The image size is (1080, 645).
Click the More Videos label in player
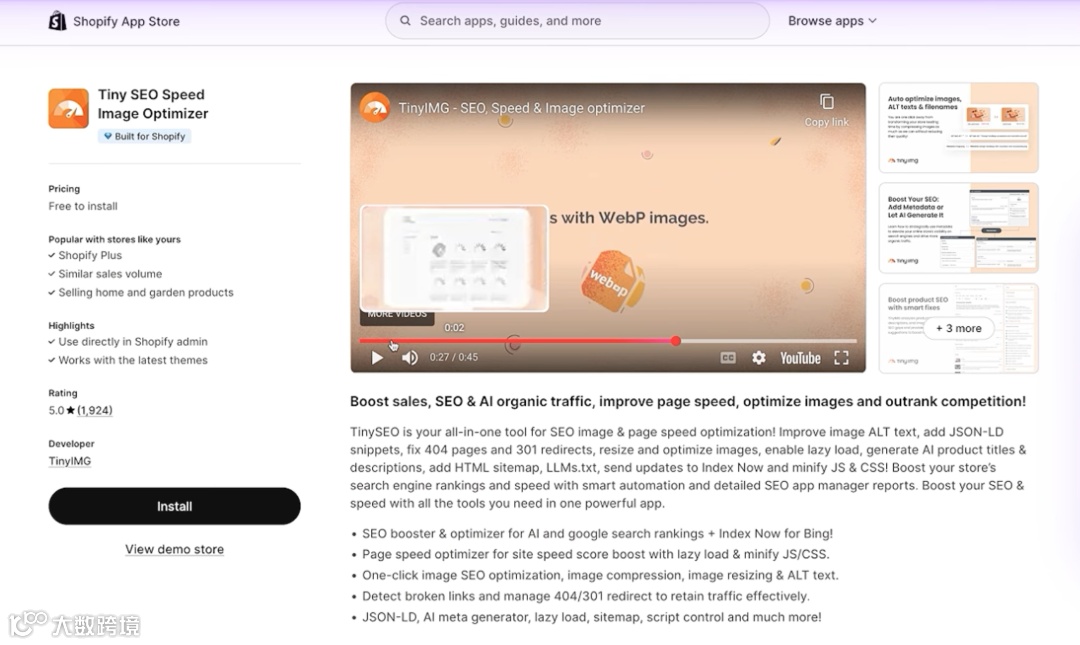coord(397,315)
